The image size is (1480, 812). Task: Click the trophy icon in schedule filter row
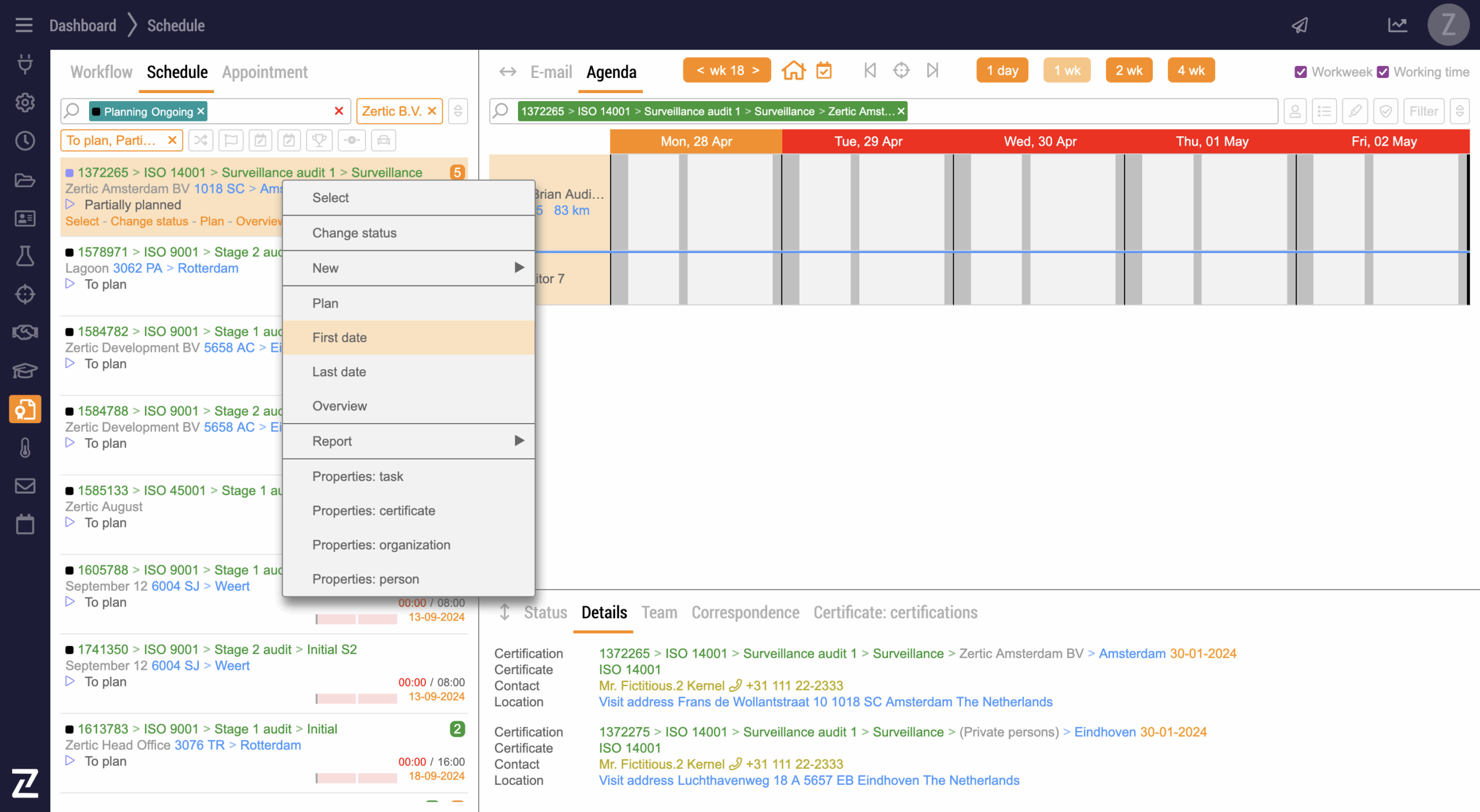point(319,140)
